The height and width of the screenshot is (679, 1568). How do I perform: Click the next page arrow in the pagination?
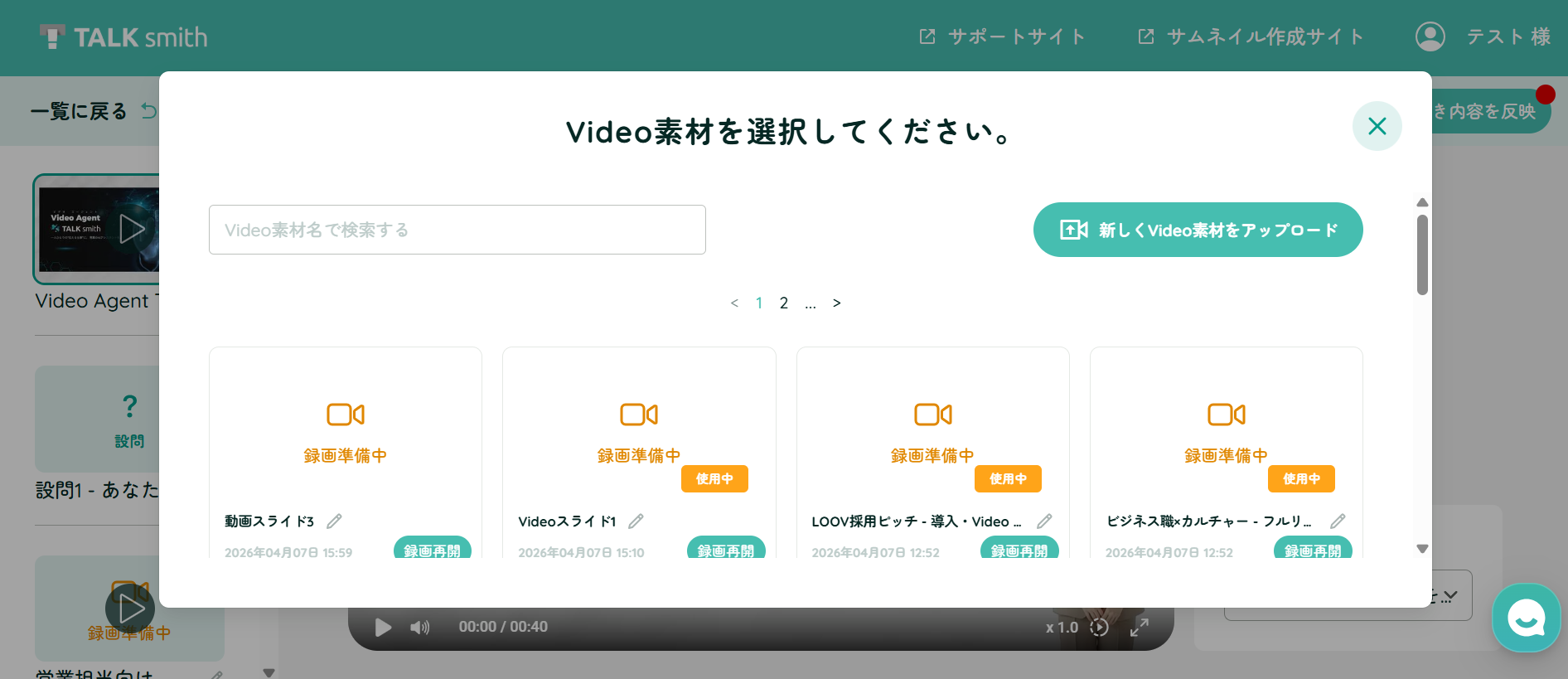tap(837, 303)
